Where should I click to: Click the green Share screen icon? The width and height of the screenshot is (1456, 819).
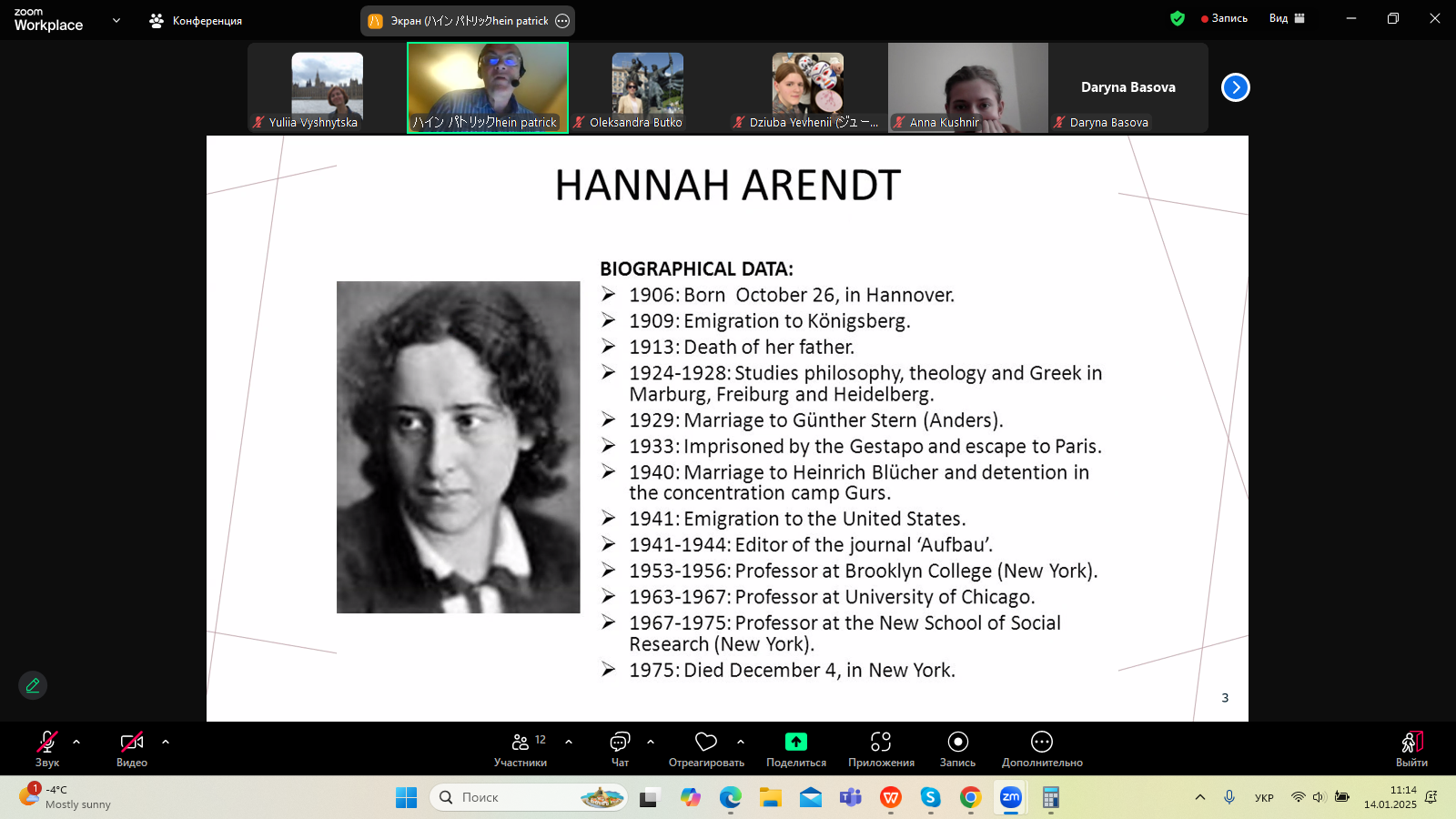tap(796, 743)
